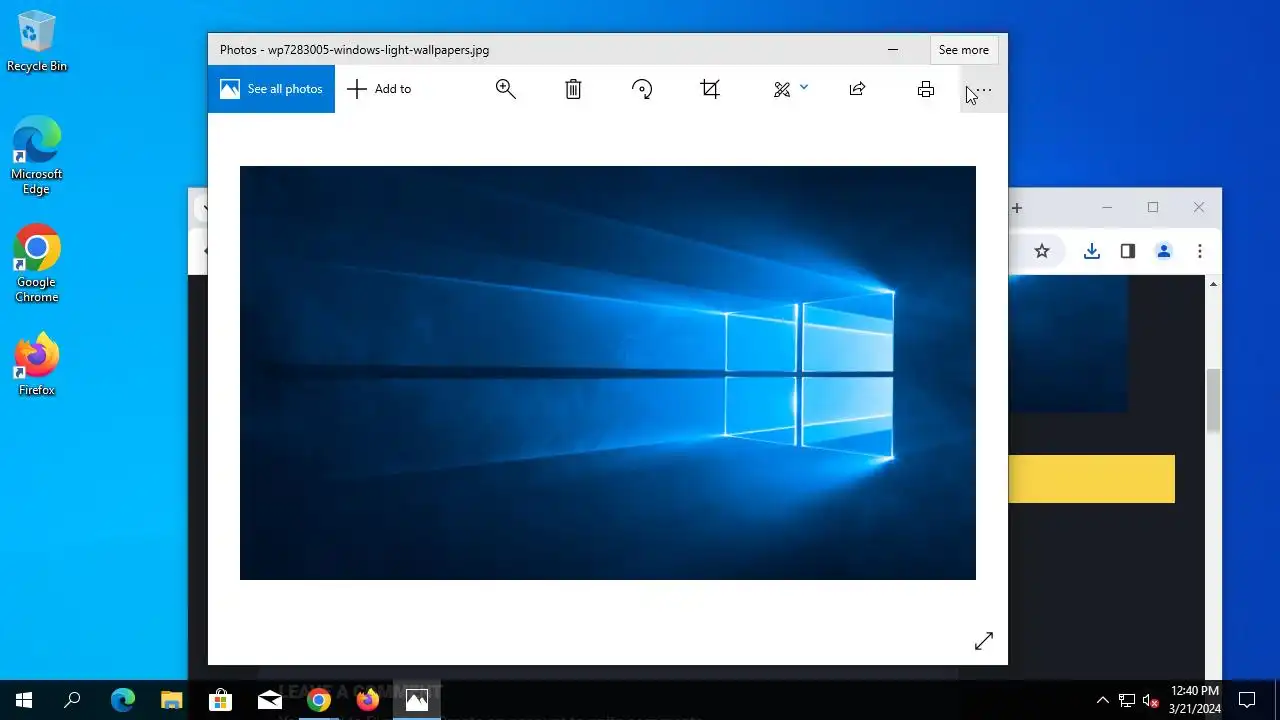Click the yellow button in Chrome page
Image resolution: width=1280 pixels, height=720 pixels.
point(1092,479)
